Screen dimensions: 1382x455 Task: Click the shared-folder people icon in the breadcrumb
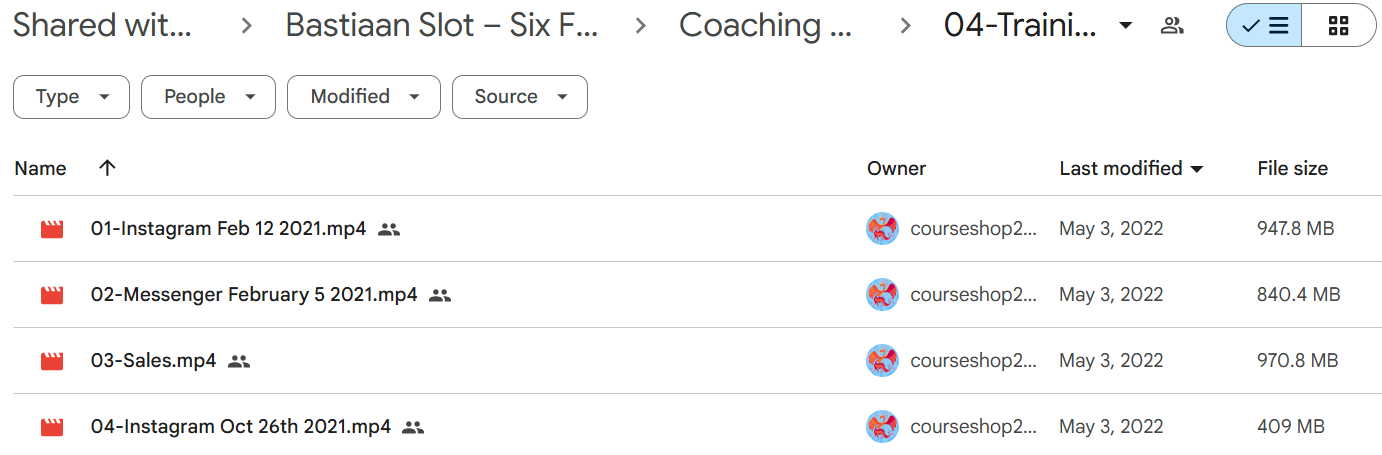(x=1172, y=26)
